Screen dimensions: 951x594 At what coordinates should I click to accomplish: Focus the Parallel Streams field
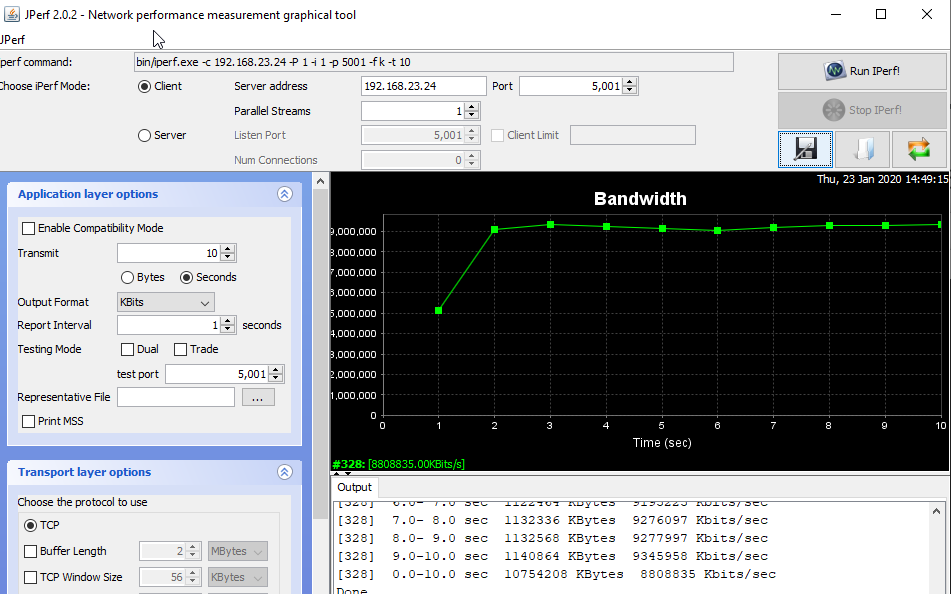(414, 111)
